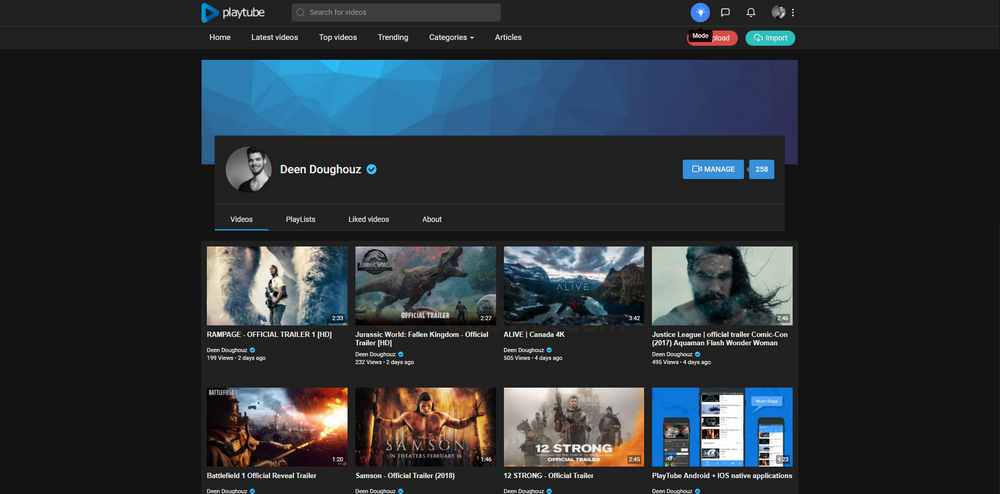Image resolution: width=1000 pixels, height=494 pixels.
Task: Open the Justice League trailer thumbnail
Action: coord(723,286)
